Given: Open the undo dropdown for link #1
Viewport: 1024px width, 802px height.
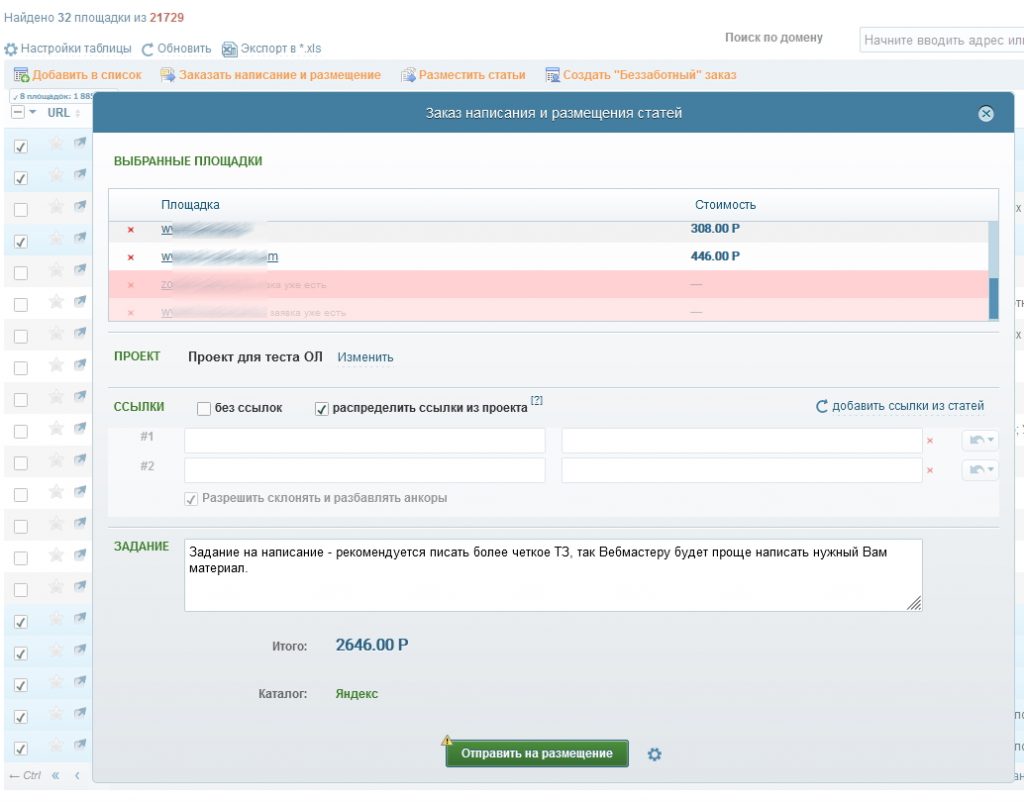Looking at the screenshot, I should coord(980,440).
